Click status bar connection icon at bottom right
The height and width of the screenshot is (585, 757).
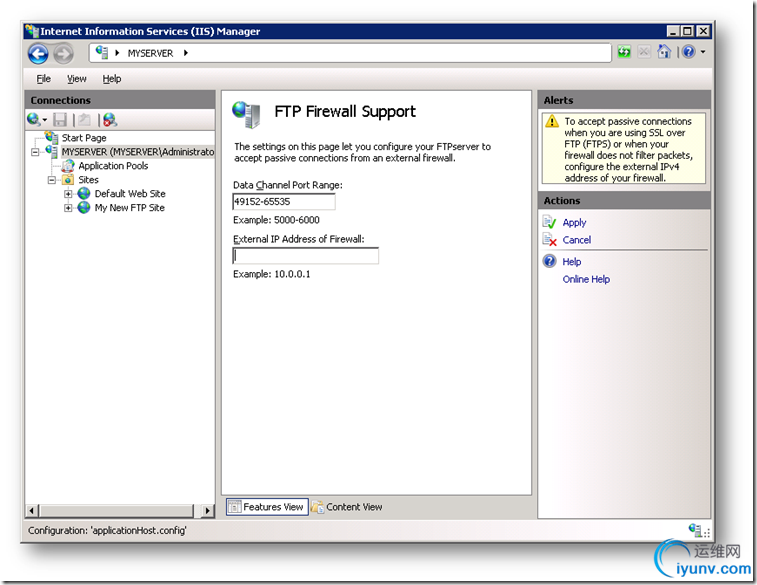coord(695,529)
